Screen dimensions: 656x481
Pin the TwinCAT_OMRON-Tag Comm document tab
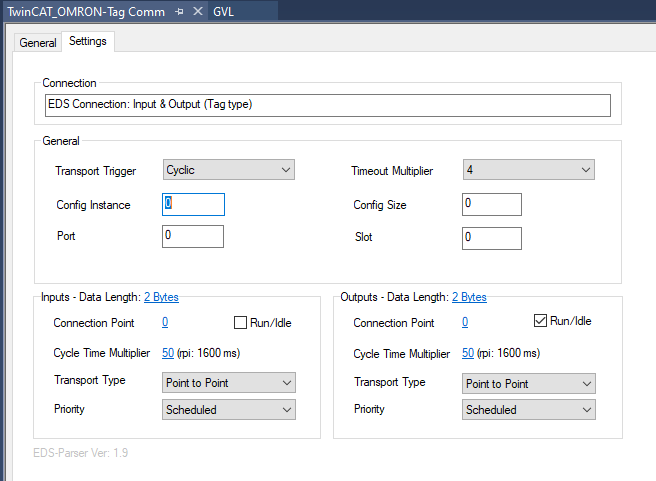click(x=179, y=12)
